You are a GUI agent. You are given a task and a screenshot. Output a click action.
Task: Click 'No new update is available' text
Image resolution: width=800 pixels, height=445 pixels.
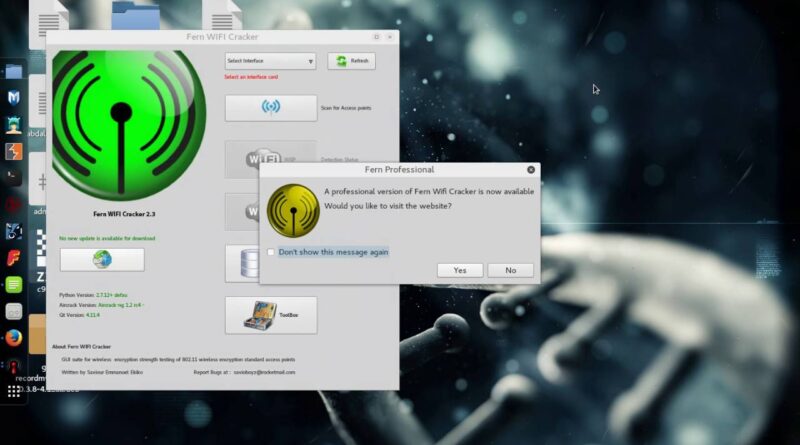point(107,238)
